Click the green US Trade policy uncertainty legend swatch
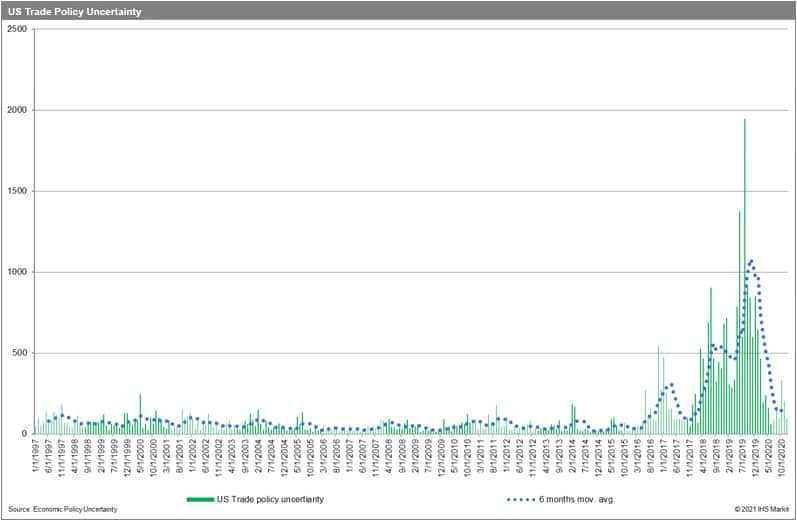 204,498
